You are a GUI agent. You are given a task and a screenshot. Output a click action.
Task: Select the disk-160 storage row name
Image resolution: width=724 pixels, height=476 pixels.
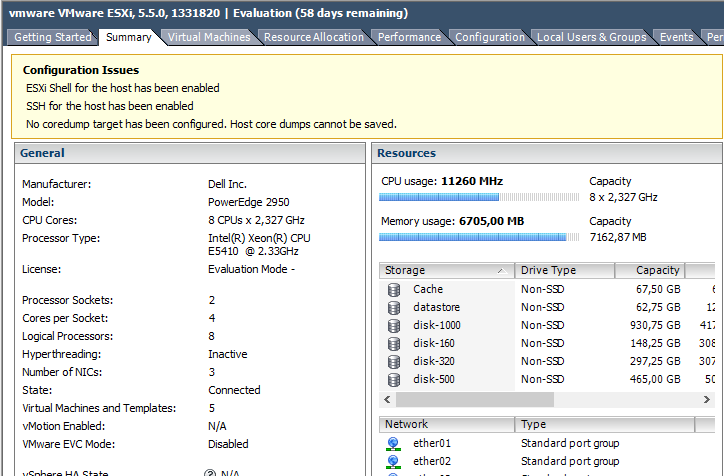tap(434, 343)
